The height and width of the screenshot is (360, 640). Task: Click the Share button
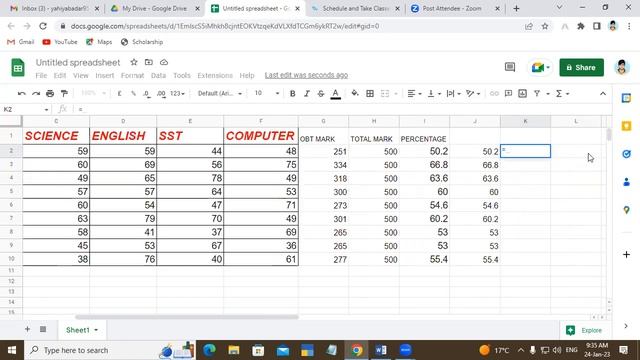tap(581, 67)
